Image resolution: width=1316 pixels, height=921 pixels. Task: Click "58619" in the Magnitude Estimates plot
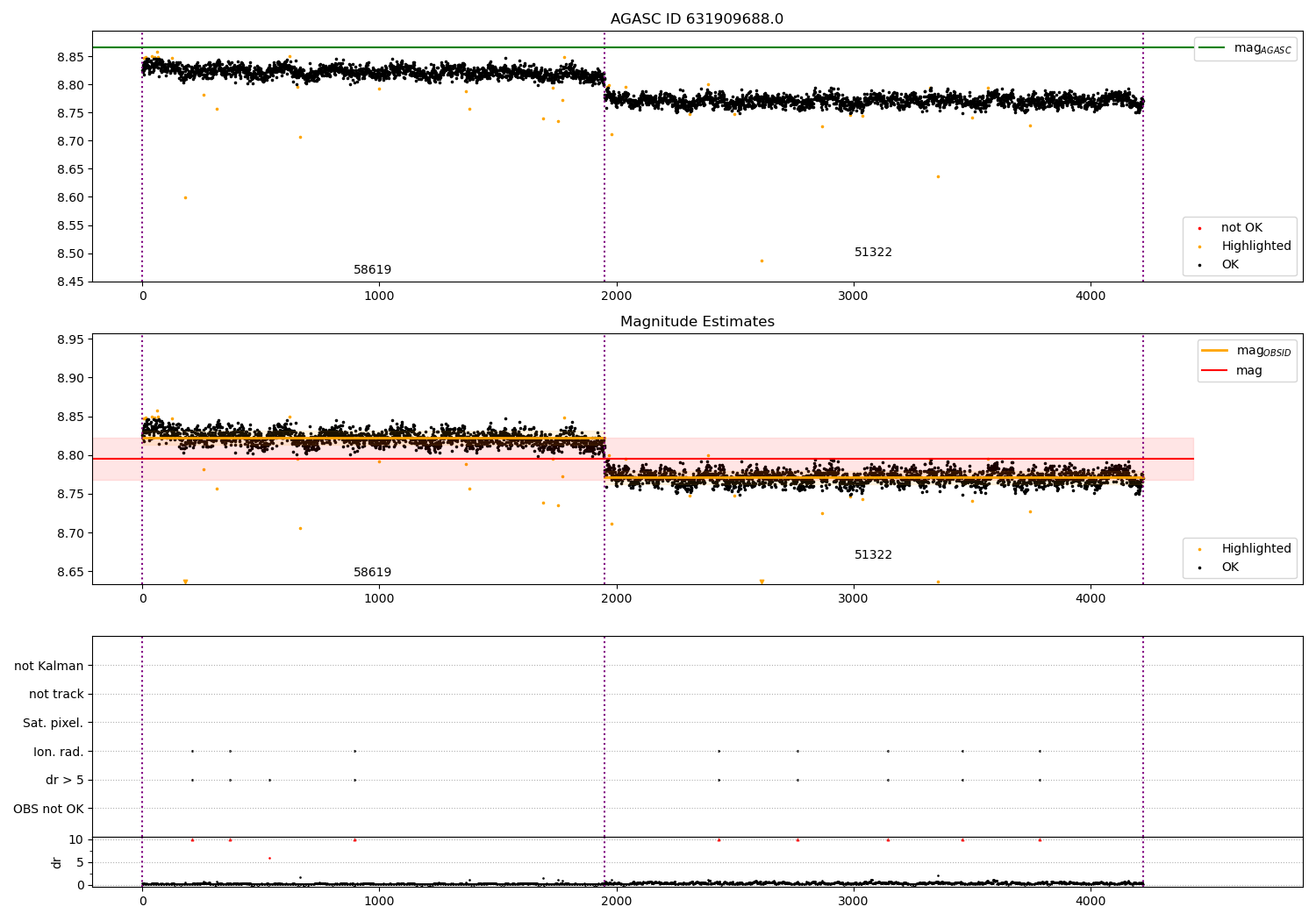[x=372, y=573]
